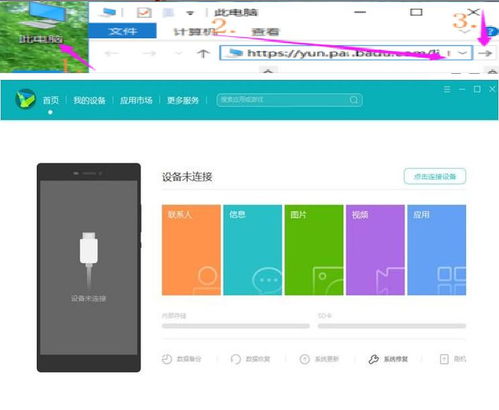Maximize the 此电脑 Explorer window
The width and height of the screenshot is (499, 410).
coord(416,12)
